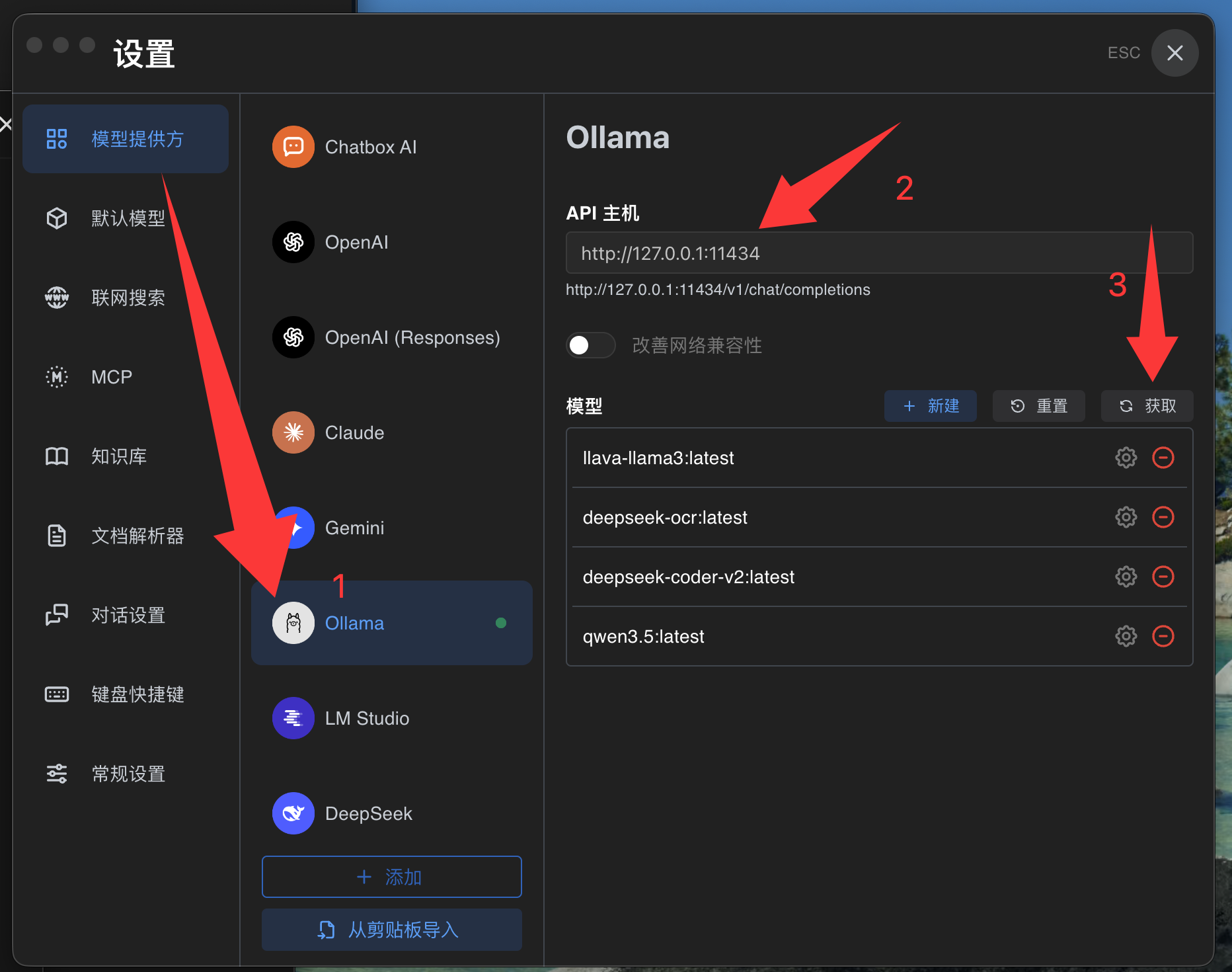Click the 重置 models button
This screenshot has height=972, width=1232.
(1039, 406)
